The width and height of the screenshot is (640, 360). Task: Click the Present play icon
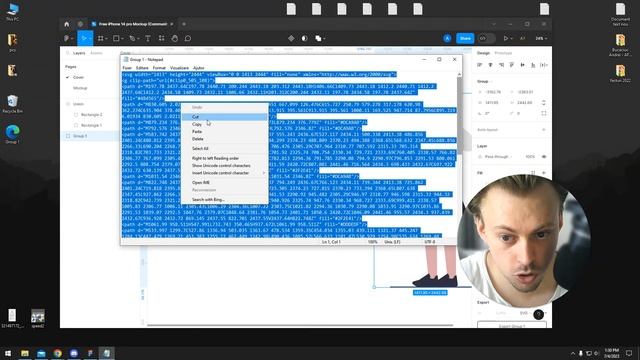506,38
